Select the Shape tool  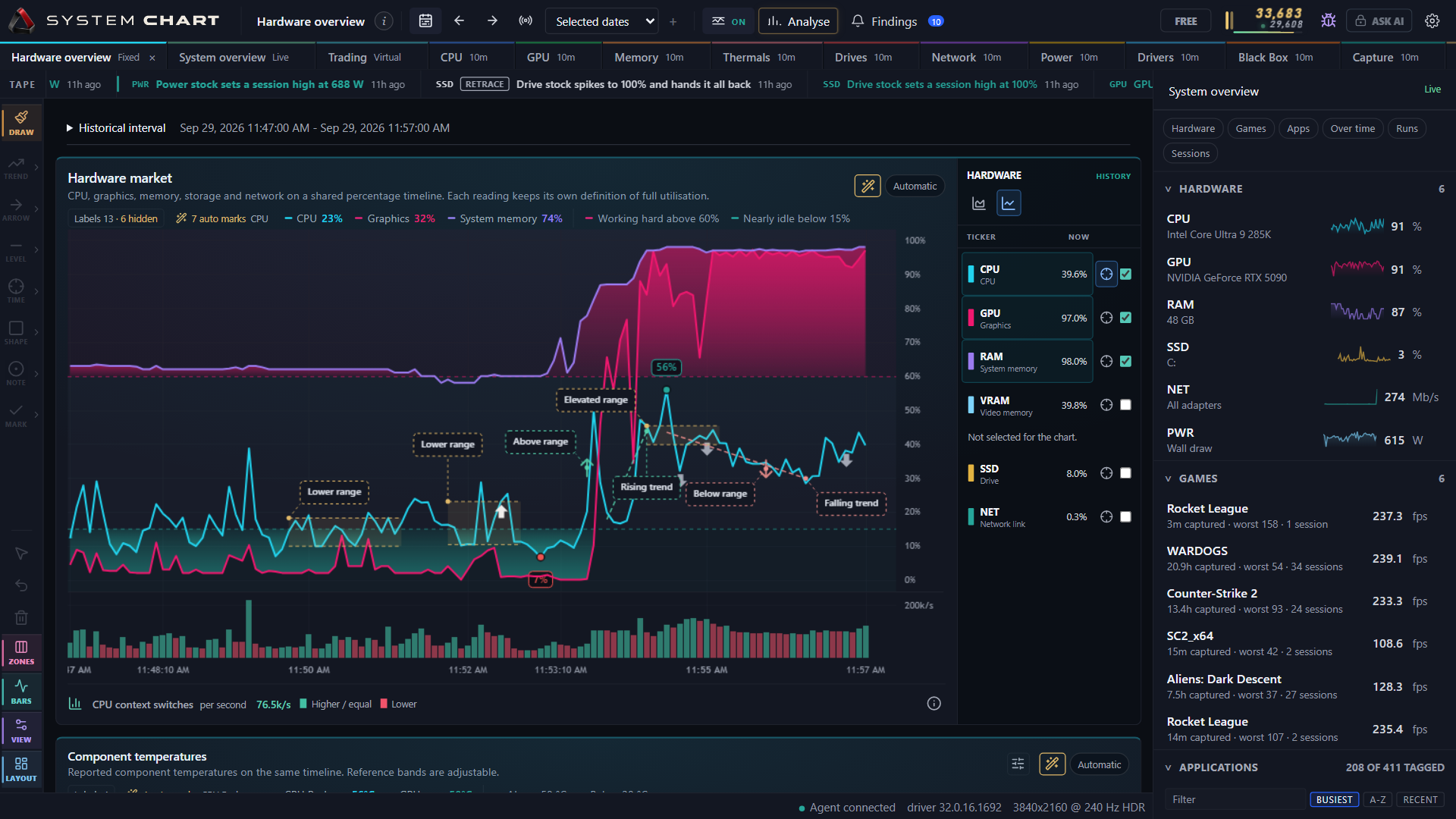pos(16,334)
